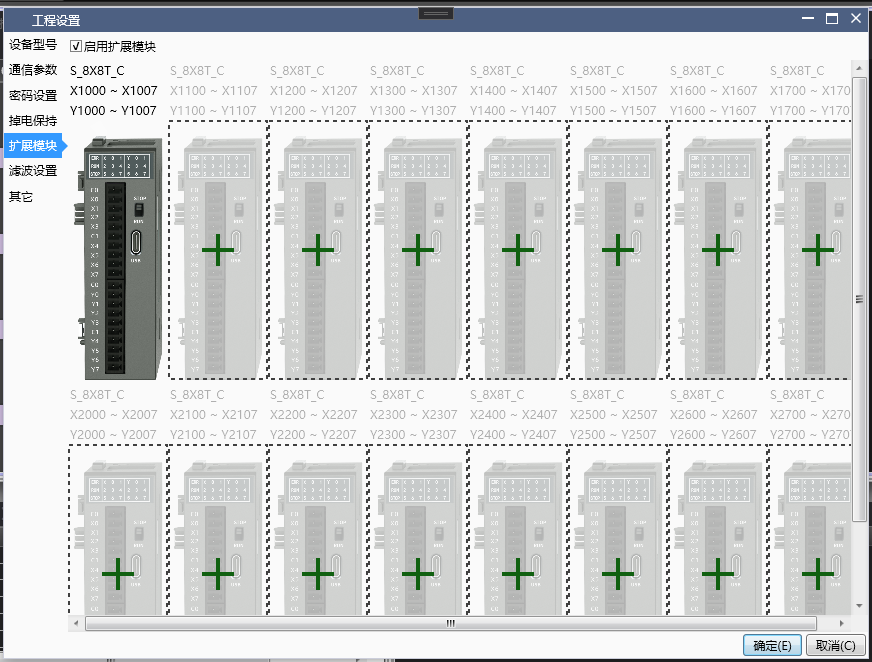
Task: Add expansion module in slot X2000~X2007
Action: (x=116, y=573)
